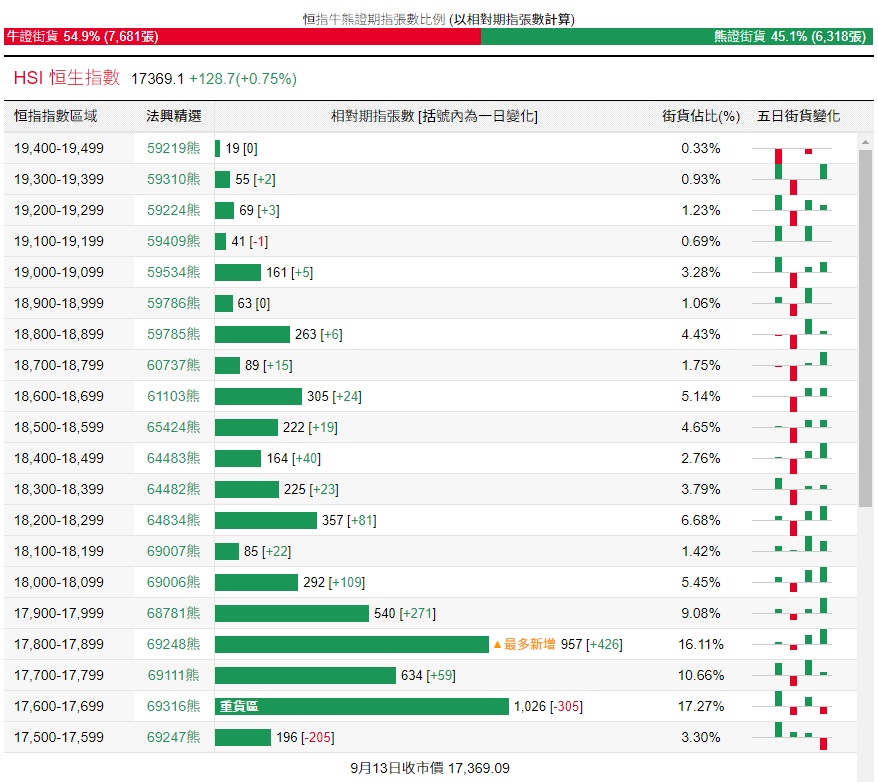Click the 法興精選 column header
Viewport: 878px width, 782px height.
coord(173,116)
